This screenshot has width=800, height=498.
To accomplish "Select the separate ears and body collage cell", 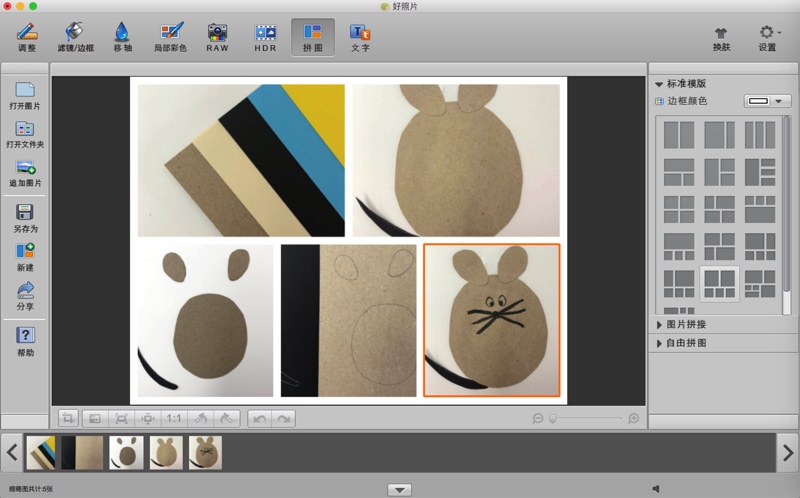I will (x=206, y=320).
